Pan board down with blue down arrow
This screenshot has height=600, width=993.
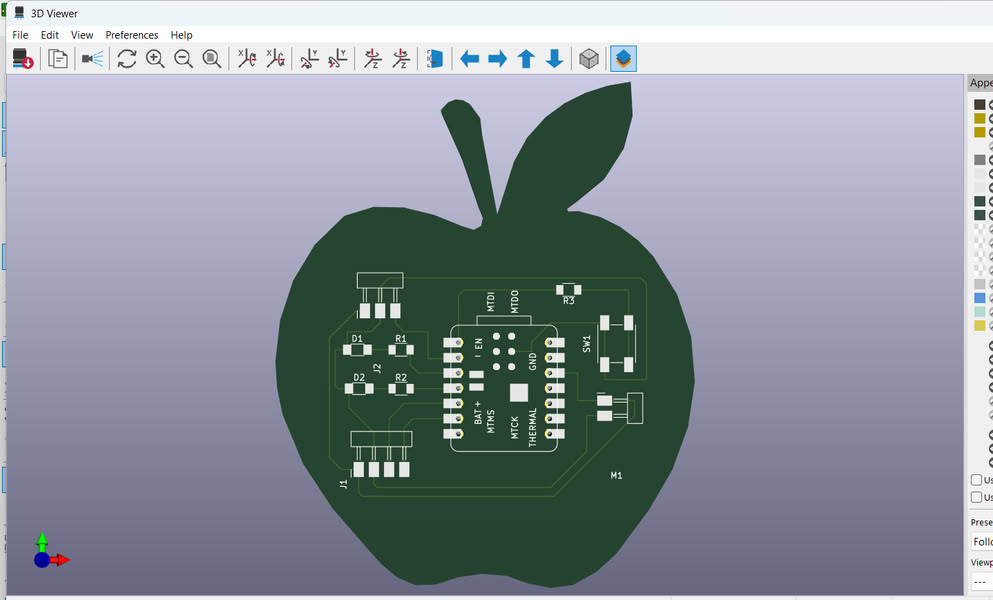(x=555, y=59)
